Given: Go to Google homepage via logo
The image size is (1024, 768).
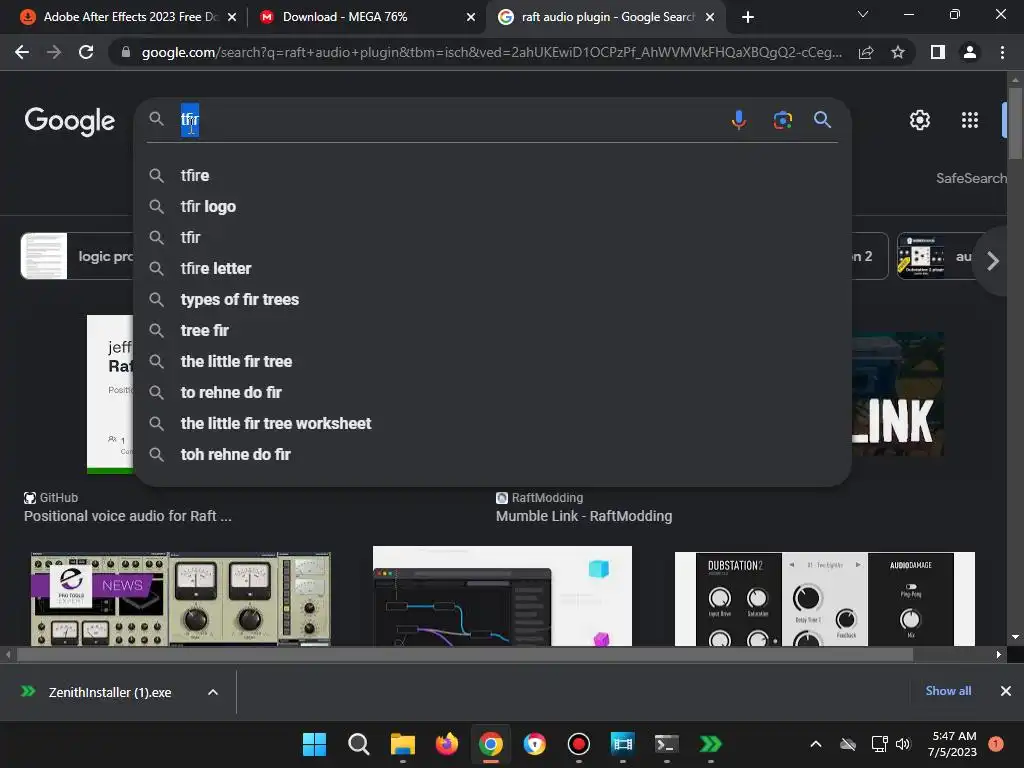Looking at the screenshot, I should pyautogui.click(x=70, y=121).
